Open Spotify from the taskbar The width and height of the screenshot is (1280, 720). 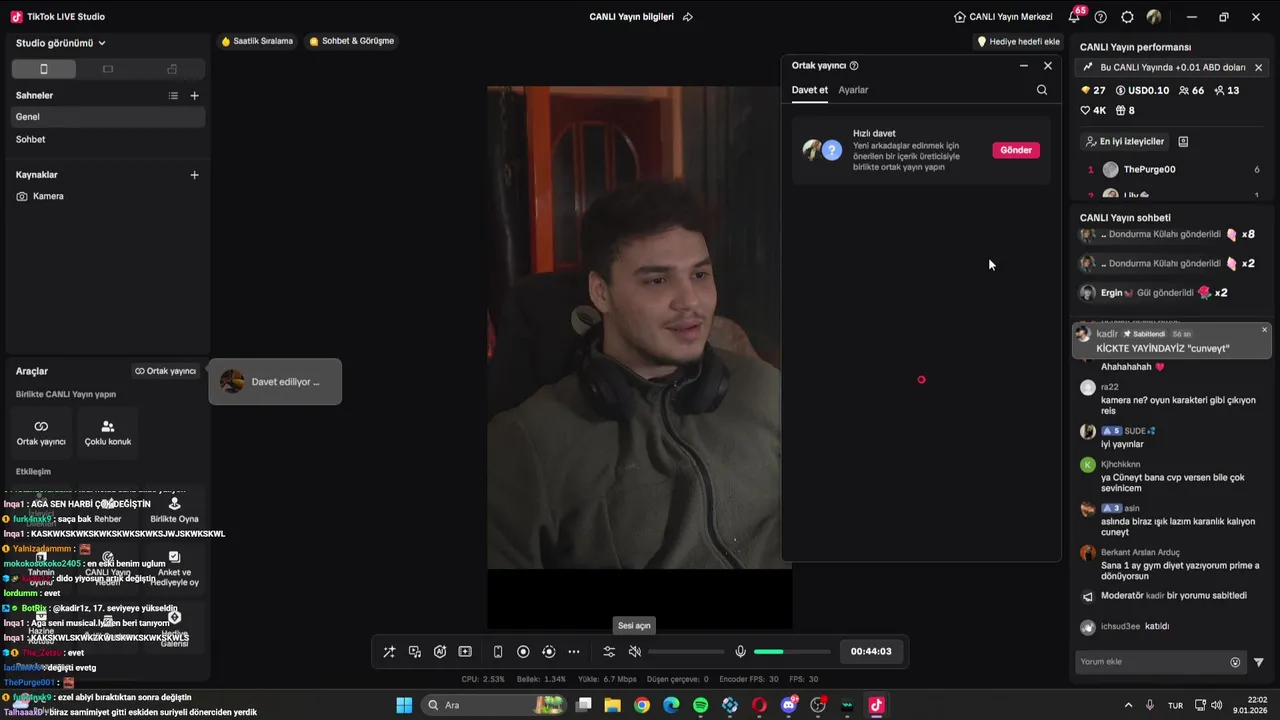[700, 705]
